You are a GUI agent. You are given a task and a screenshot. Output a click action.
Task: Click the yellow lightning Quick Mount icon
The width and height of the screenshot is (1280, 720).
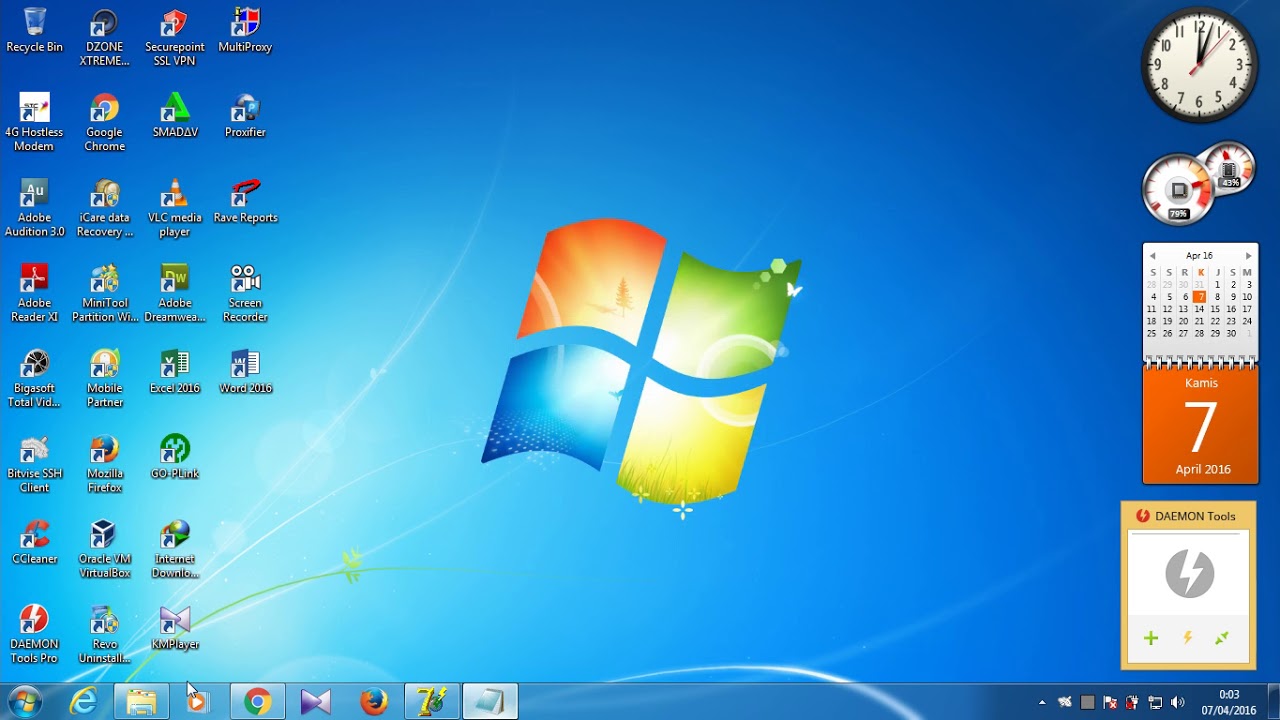(1187, 638)
